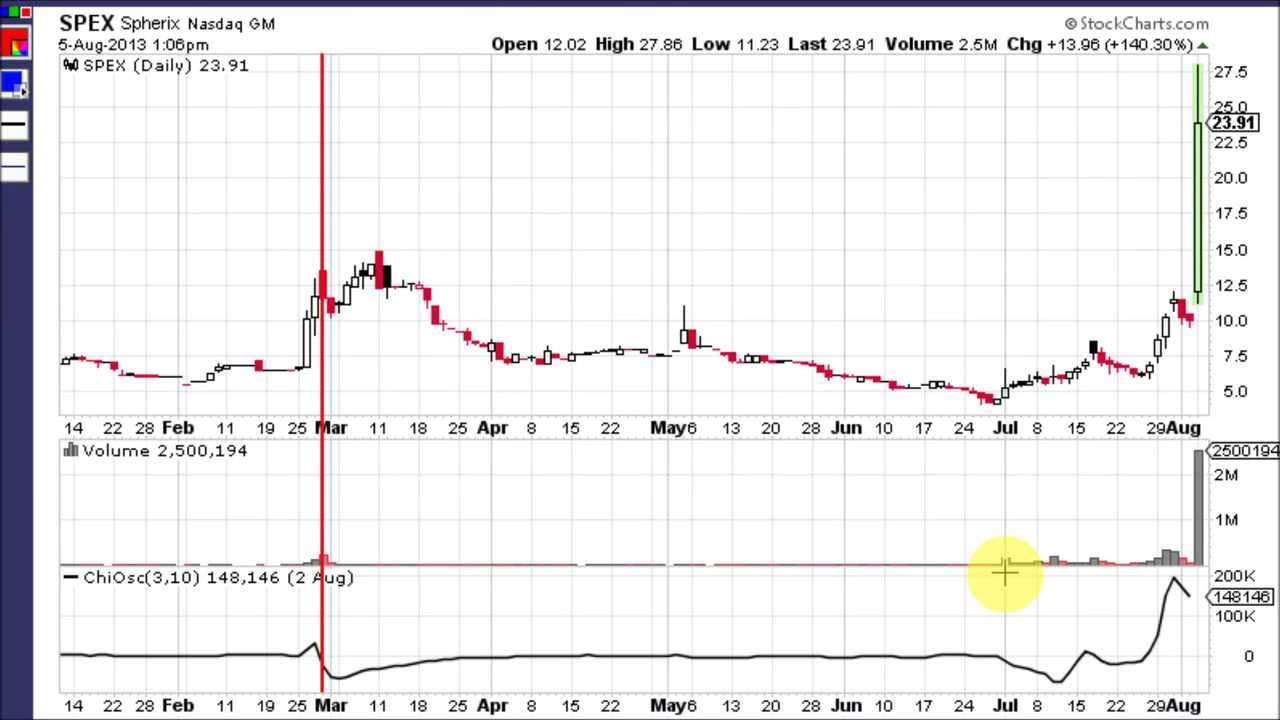Click the StockCharts.com label
The height and width of the screenshot is (720, 1280).
pos(1136,23)
